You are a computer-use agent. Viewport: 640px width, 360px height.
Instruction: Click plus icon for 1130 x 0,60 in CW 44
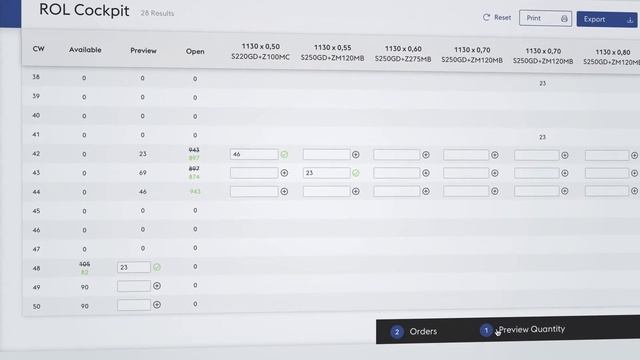426,191
